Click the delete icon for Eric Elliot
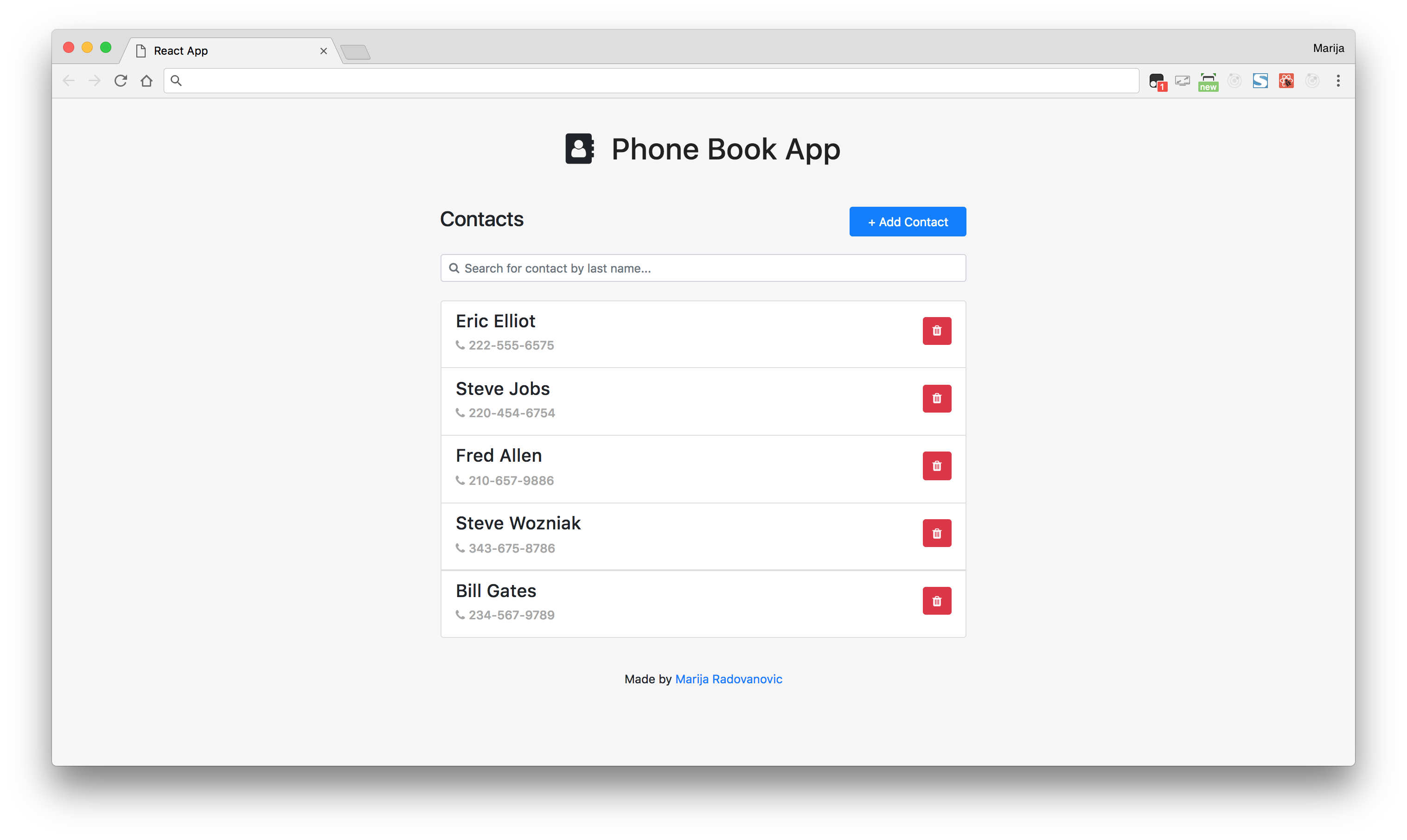 pos(935,330)
